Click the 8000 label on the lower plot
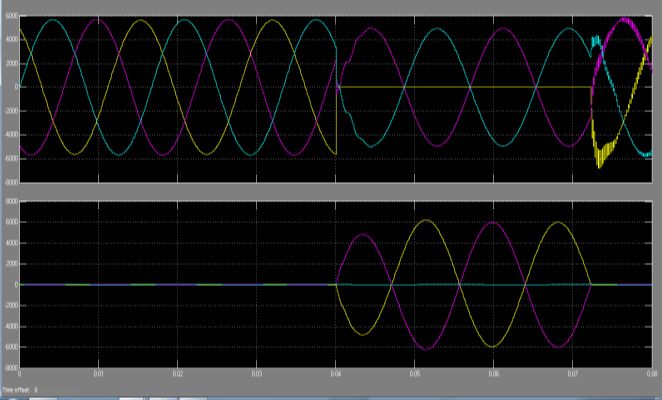 (12, 201)
